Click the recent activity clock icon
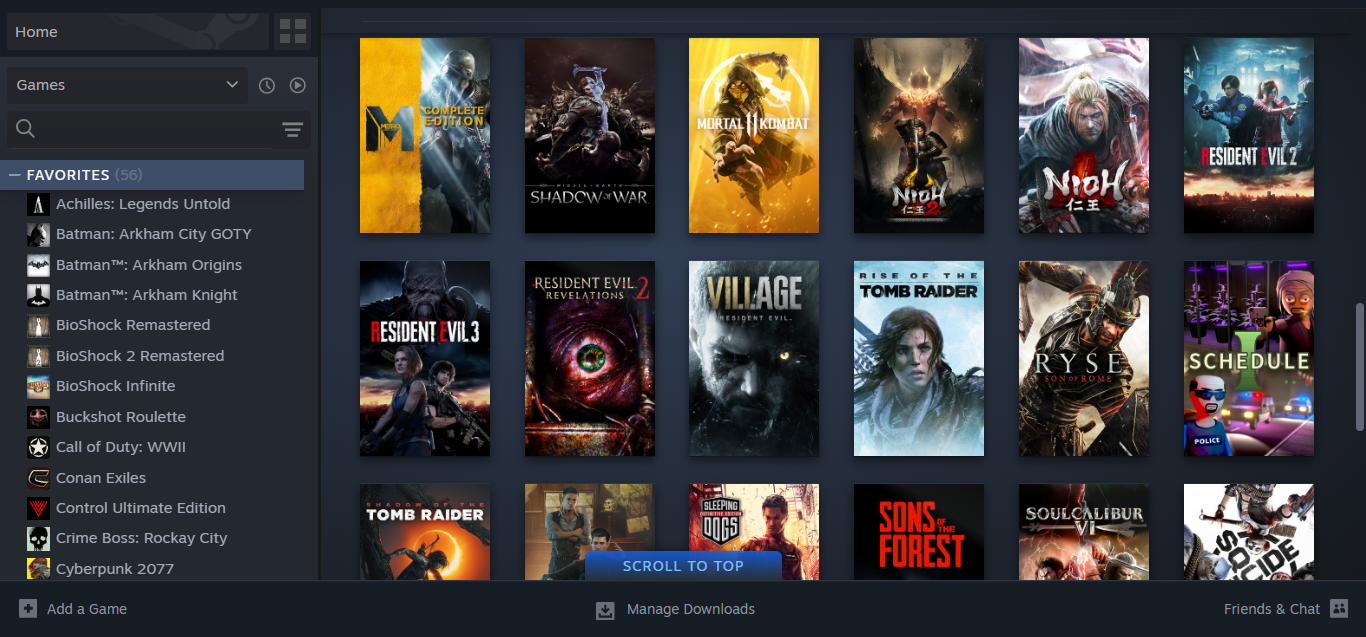This screenshot has width=1366, height=637. point(267,86)
